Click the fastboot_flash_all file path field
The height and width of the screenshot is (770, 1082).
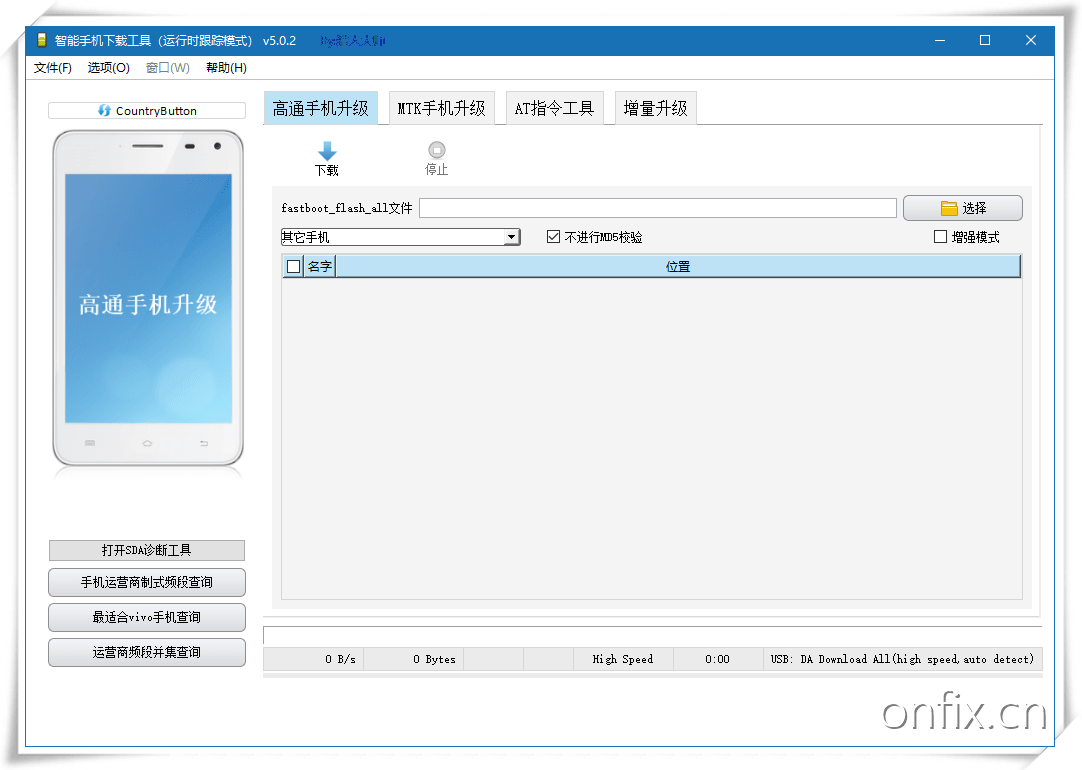657,208
